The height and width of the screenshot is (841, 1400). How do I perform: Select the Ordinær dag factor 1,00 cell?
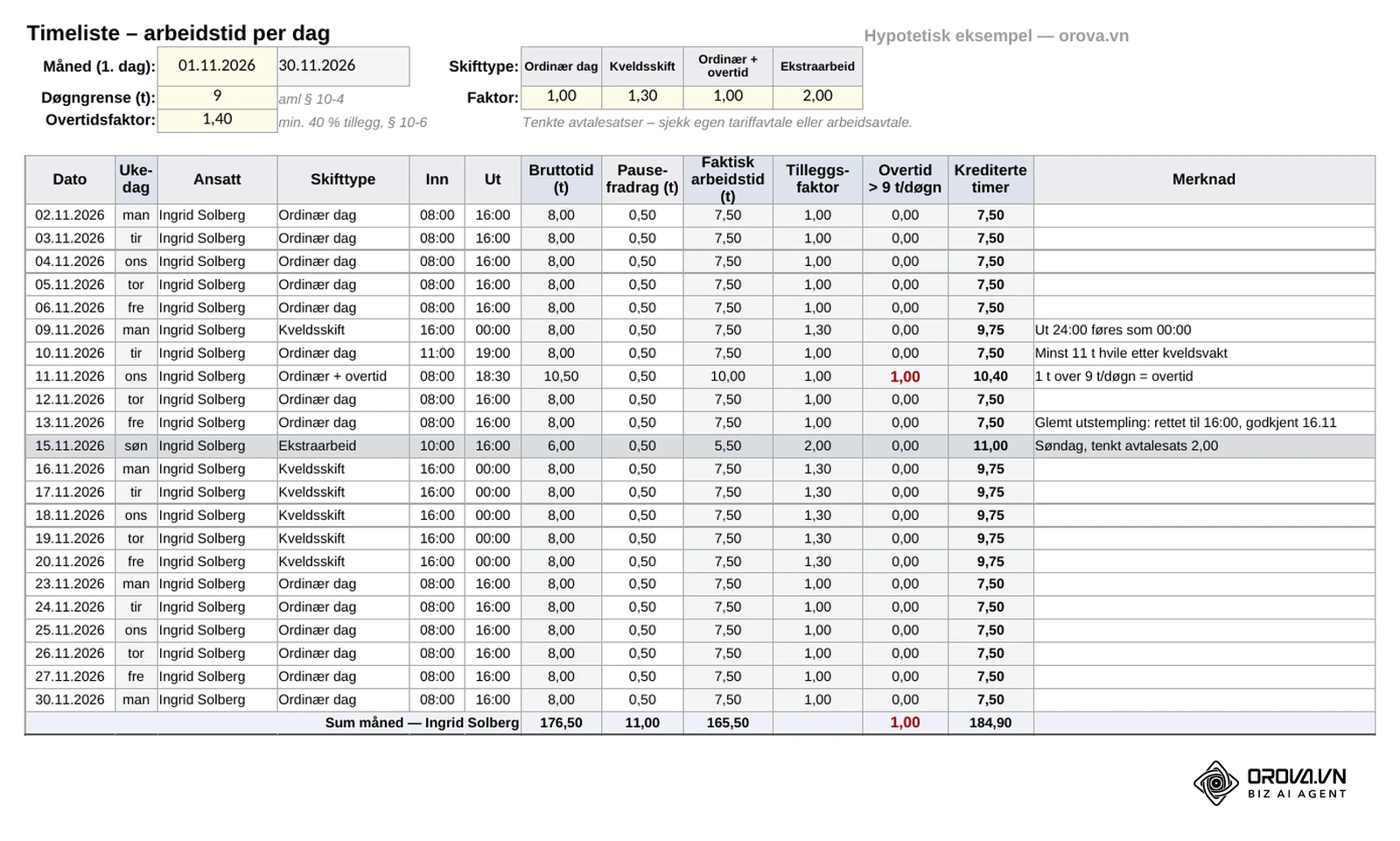561,97
